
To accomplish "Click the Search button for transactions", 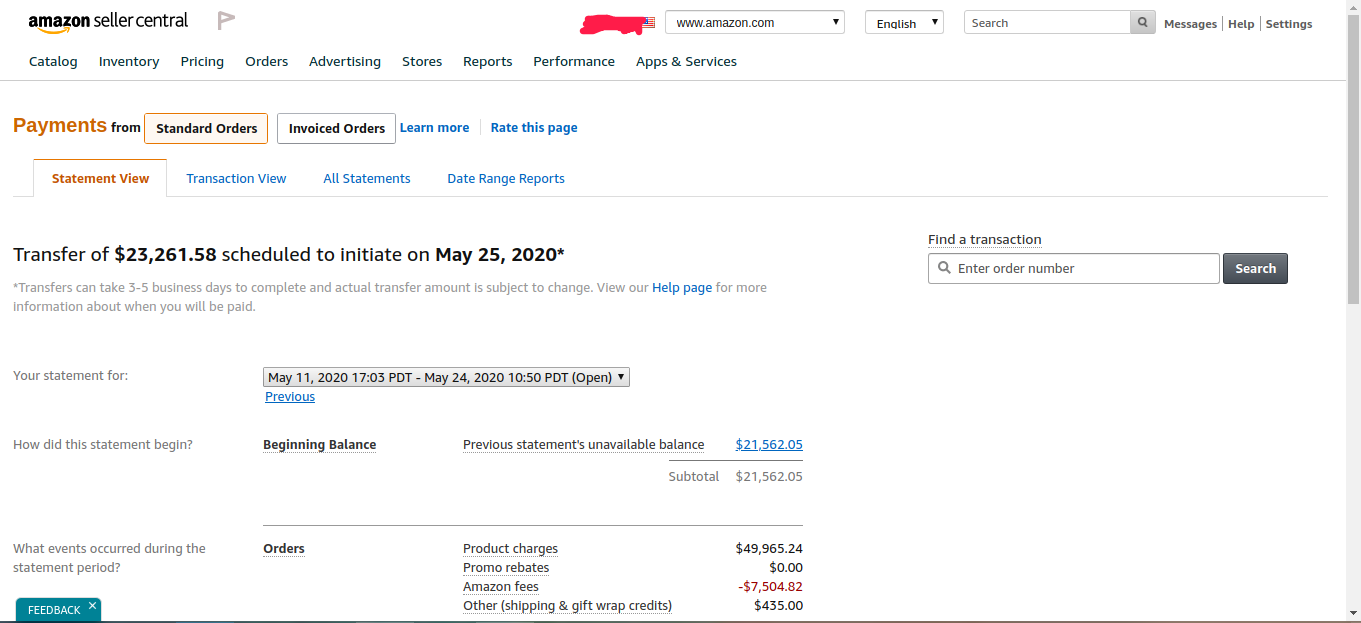I will click(x=1255, y=268).
